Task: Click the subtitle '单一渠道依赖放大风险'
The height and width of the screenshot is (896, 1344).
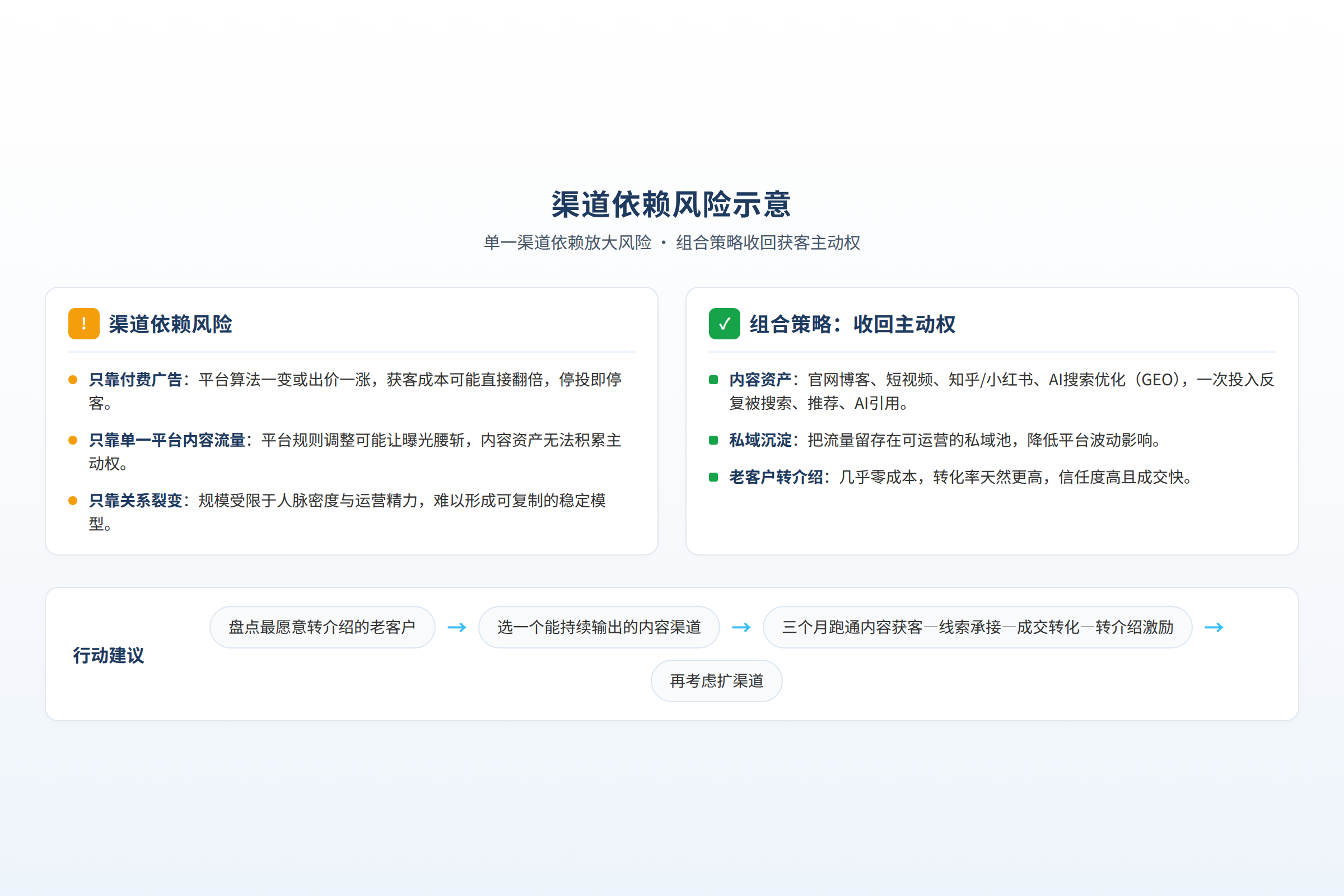Action: (x=567, y=242)
